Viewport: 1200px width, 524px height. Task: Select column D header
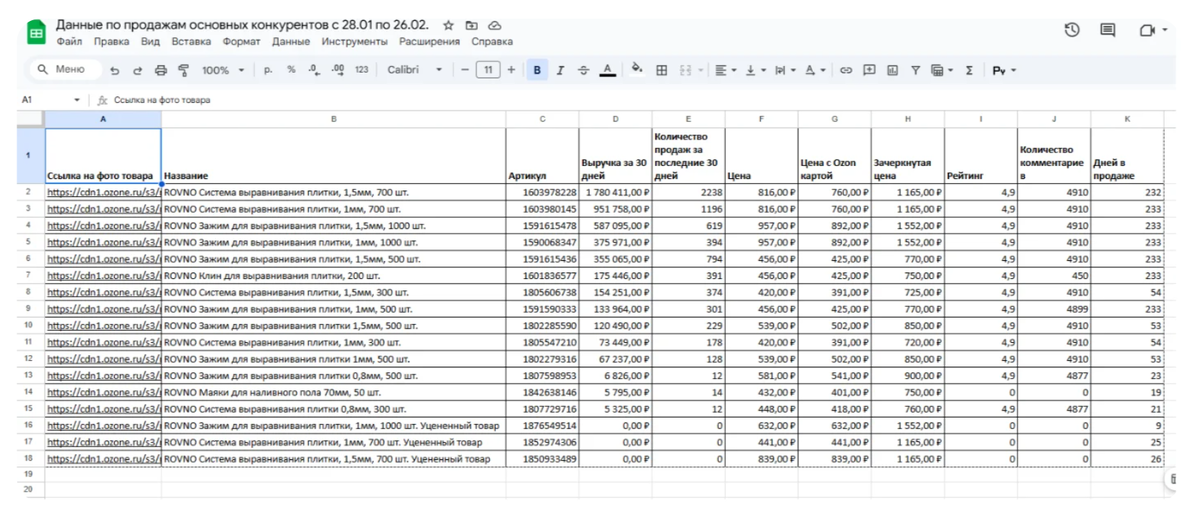point(615,119)
